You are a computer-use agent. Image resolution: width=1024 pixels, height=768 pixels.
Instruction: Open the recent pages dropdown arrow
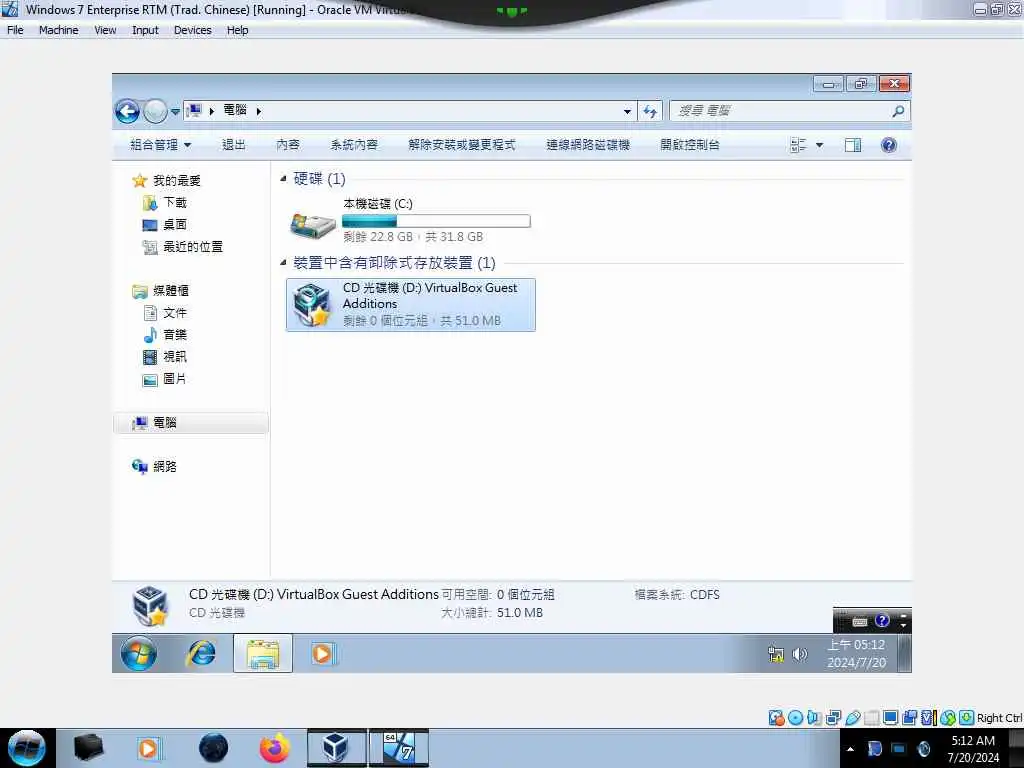click(175, 112)
